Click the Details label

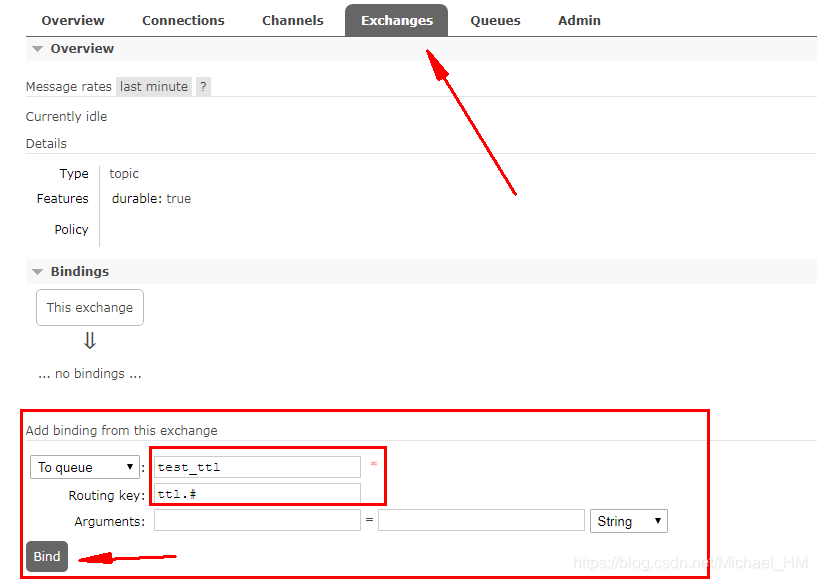pos(46,144)
